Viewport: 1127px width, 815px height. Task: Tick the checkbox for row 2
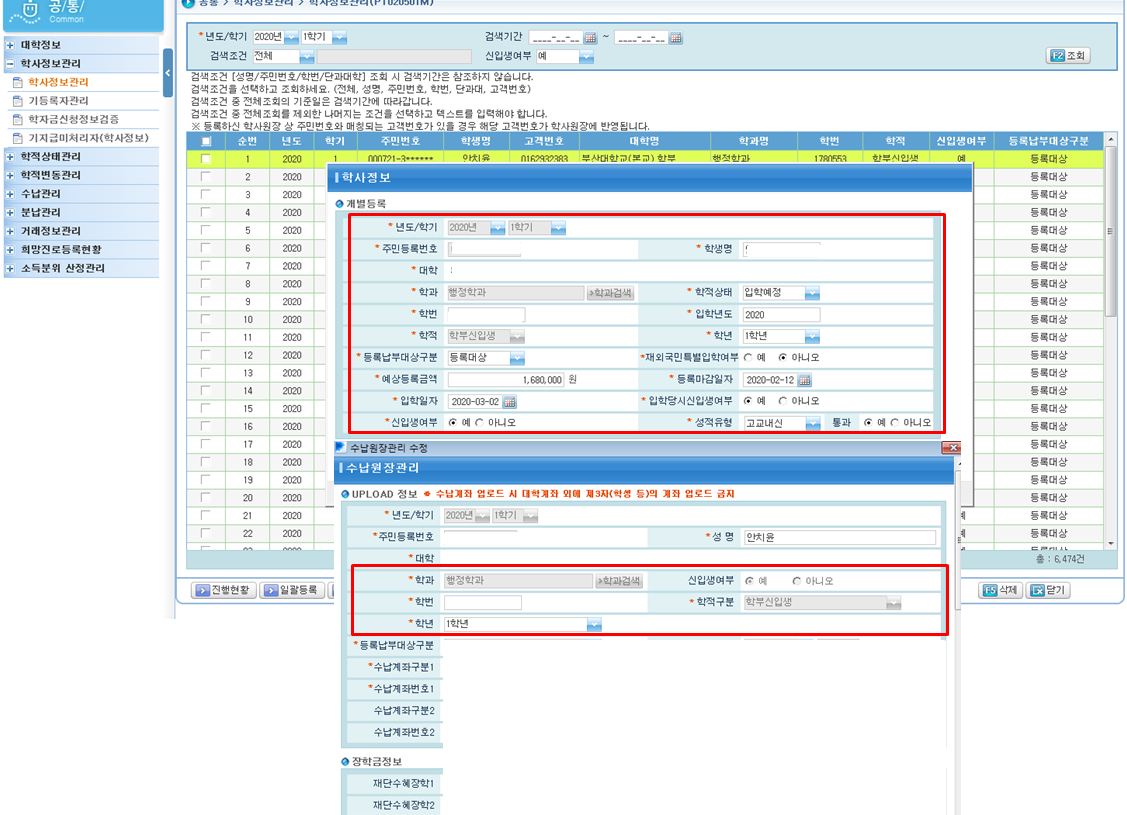tap(206, 177)
